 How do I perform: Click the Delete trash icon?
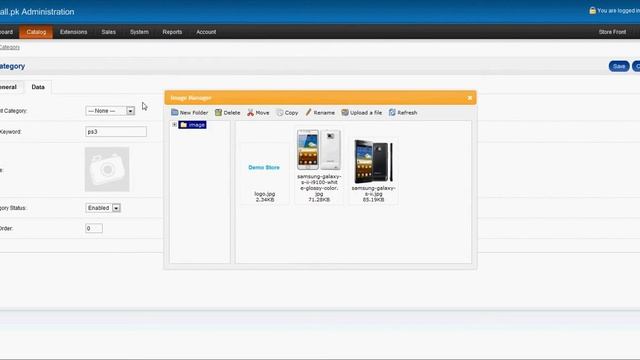tap(218, 112)
